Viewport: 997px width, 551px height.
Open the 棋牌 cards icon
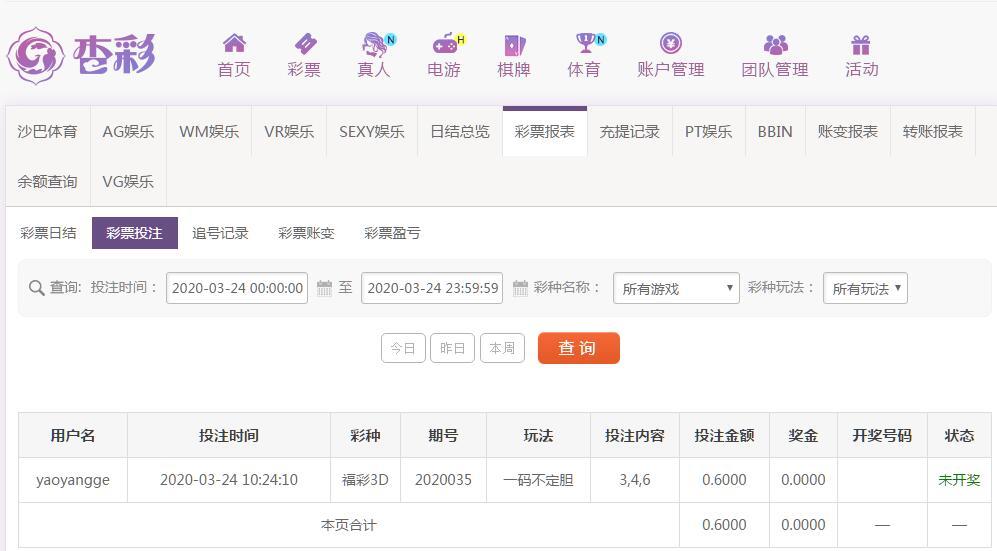(x=514, y=44)
